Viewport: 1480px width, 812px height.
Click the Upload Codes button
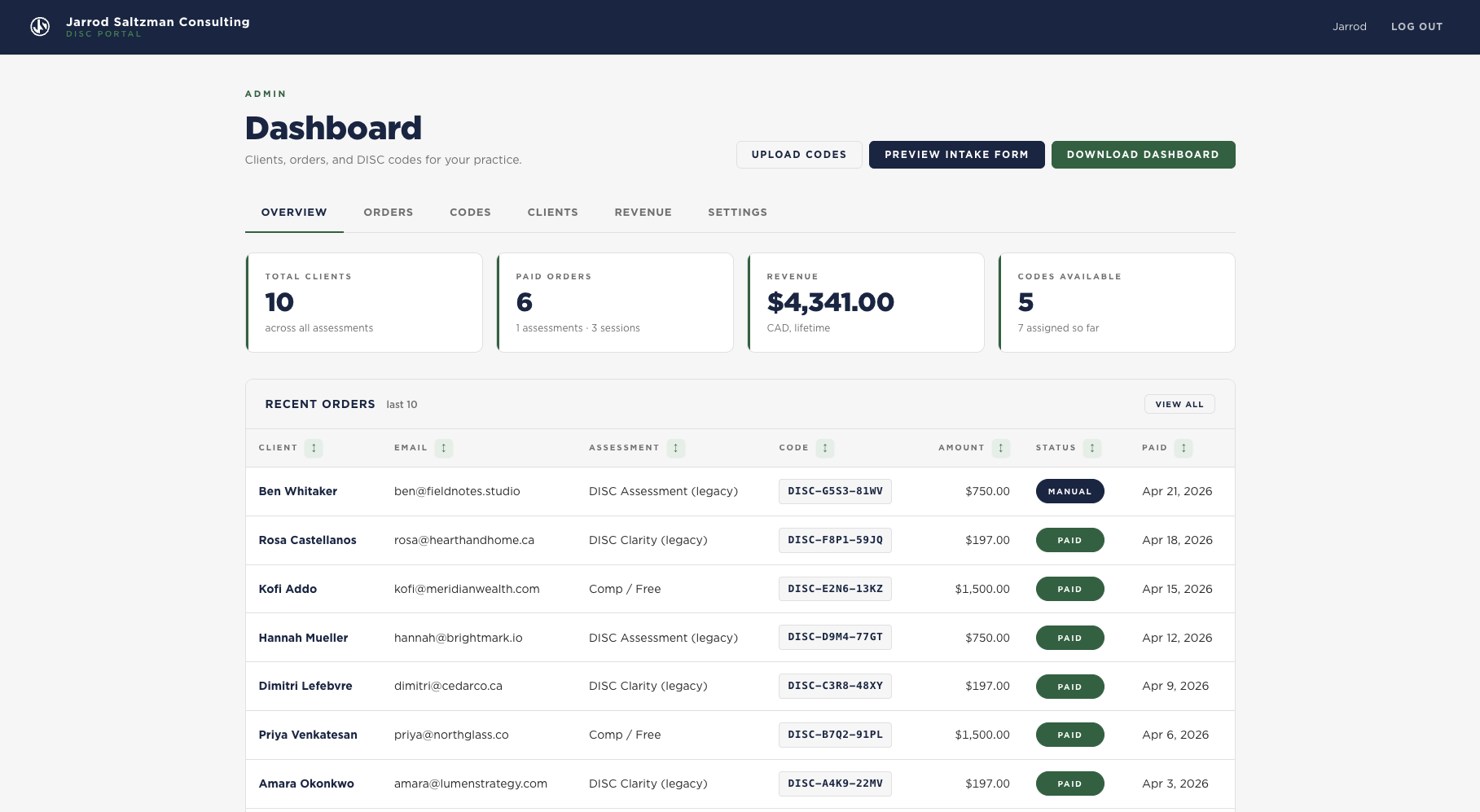coord(799,155)
